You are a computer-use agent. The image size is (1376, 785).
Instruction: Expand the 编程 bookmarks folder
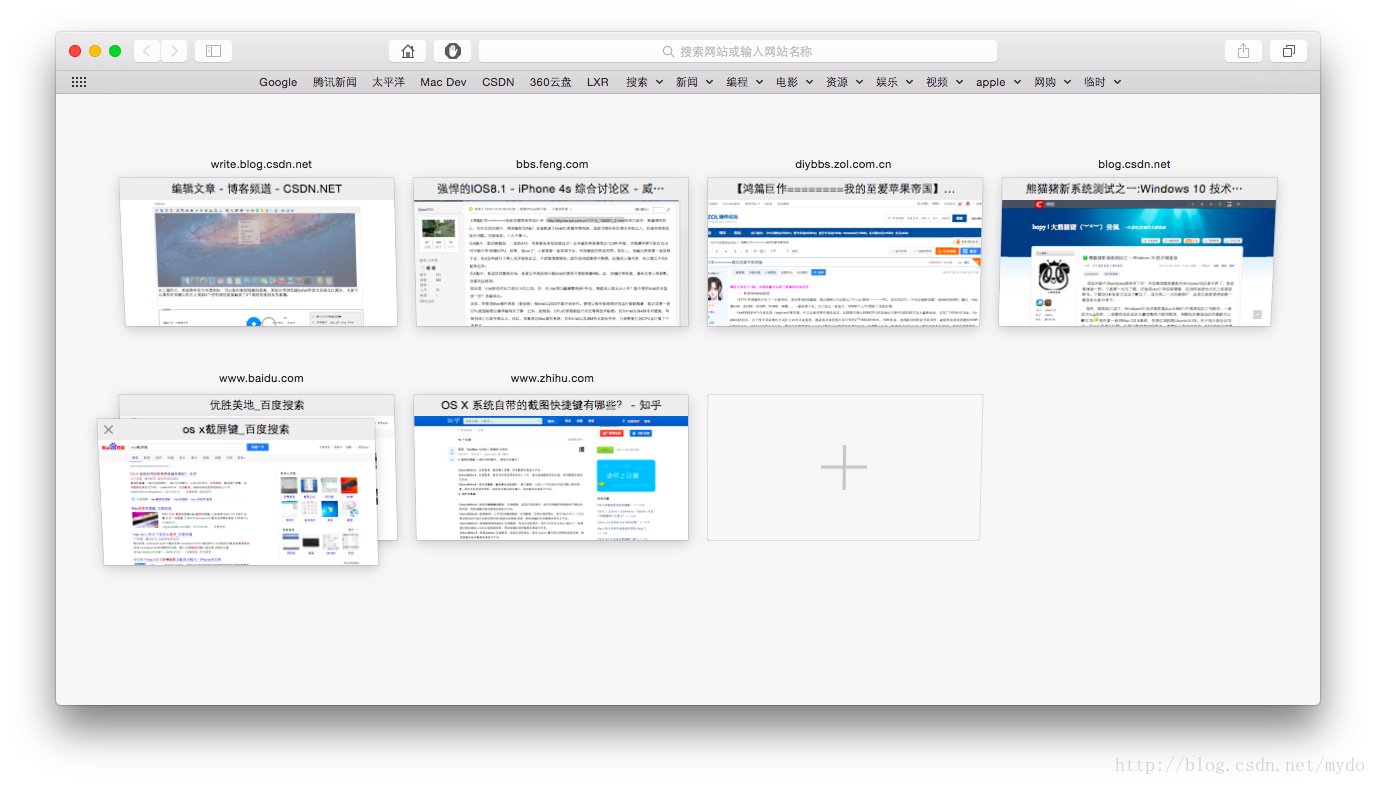[744, 82]
